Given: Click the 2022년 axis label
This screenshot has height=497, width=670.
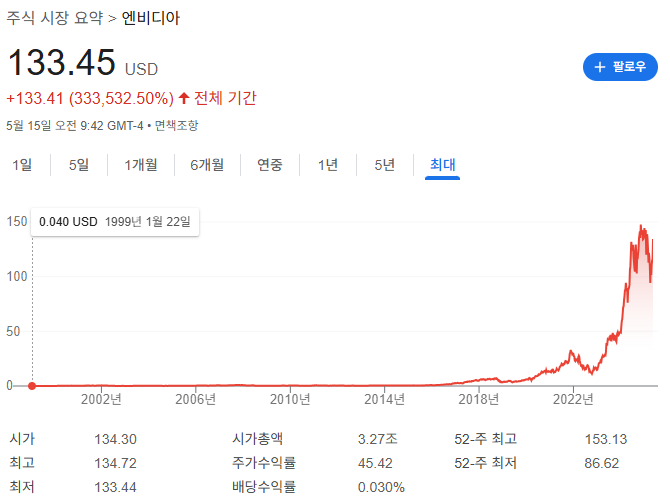Looking at the screenshot, I should pyautogui.click(x=573, y=399).
